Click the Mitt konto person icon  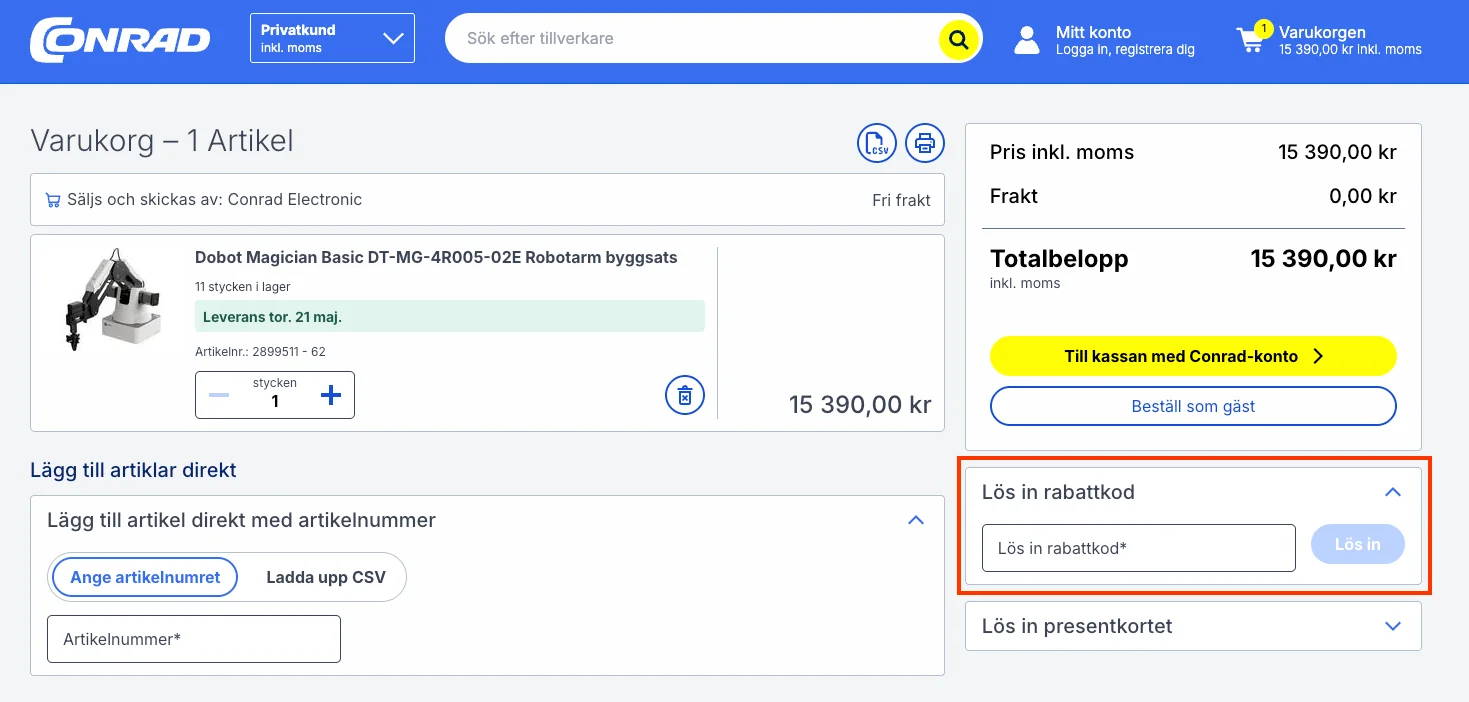[x=1027, y=40]
